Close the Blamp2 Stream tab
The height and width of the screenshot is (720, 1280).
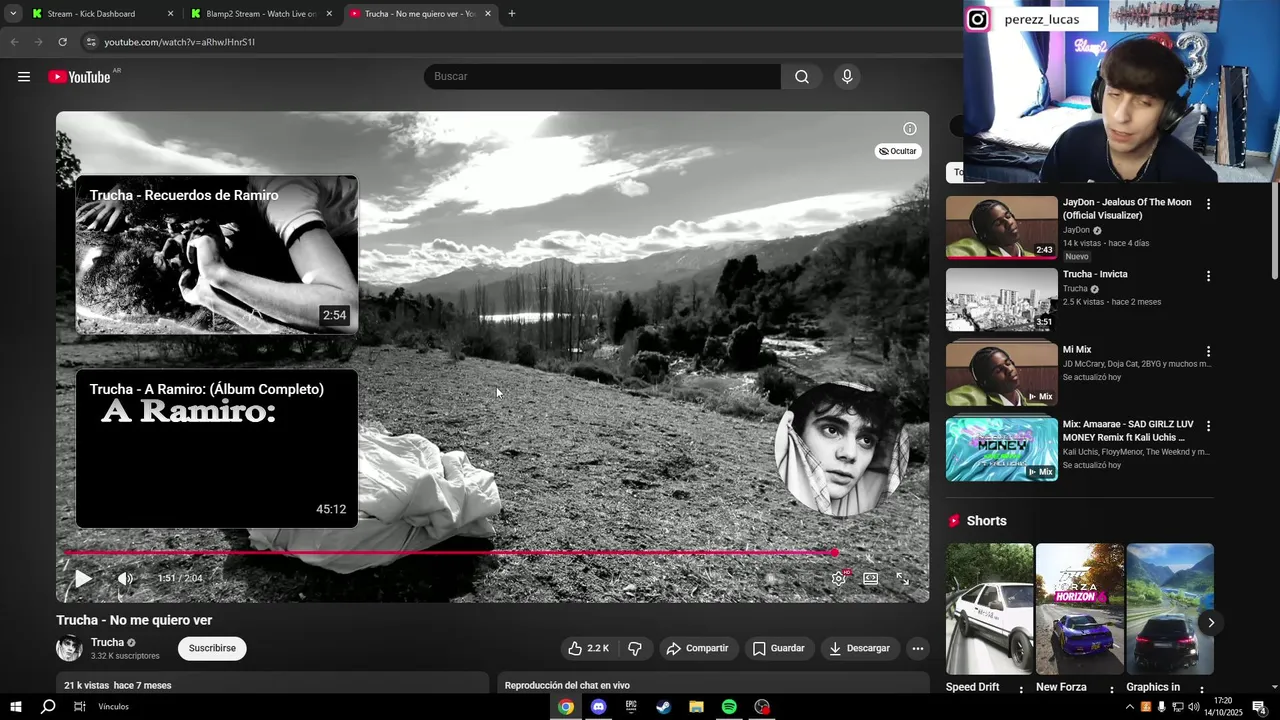click(329, 14)
